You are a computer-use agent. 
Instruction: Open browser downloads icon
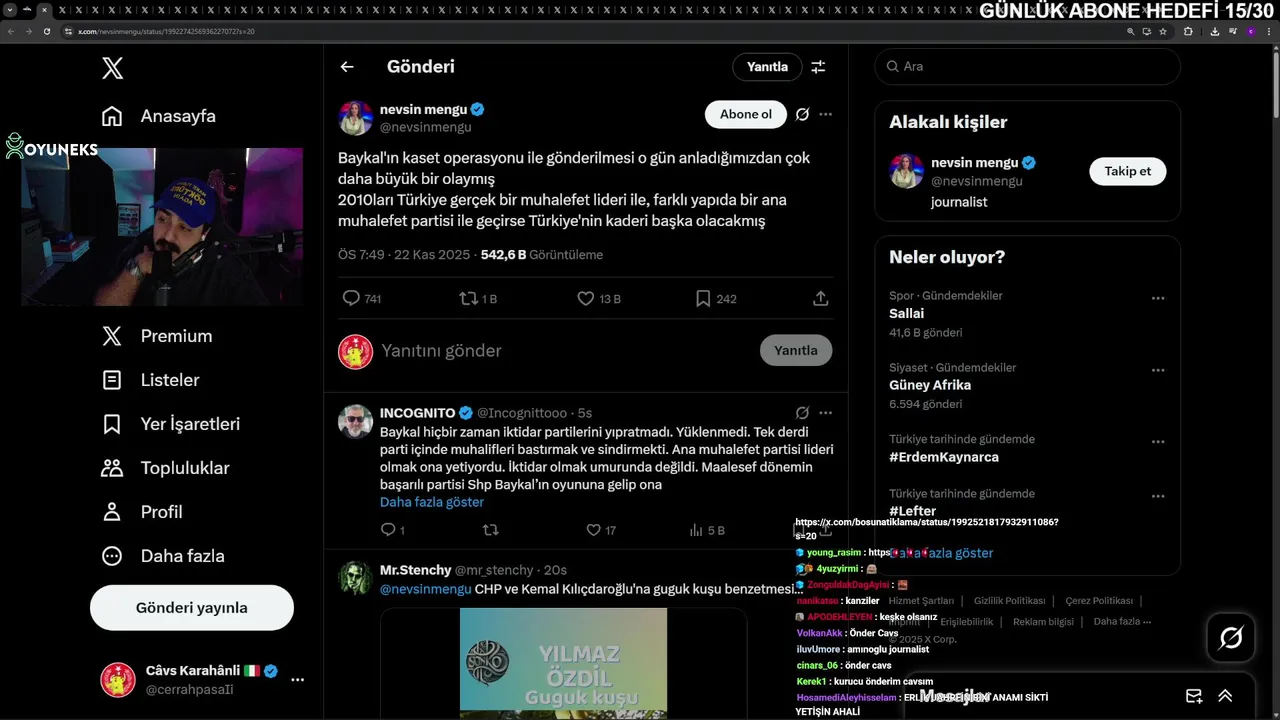1214,31
